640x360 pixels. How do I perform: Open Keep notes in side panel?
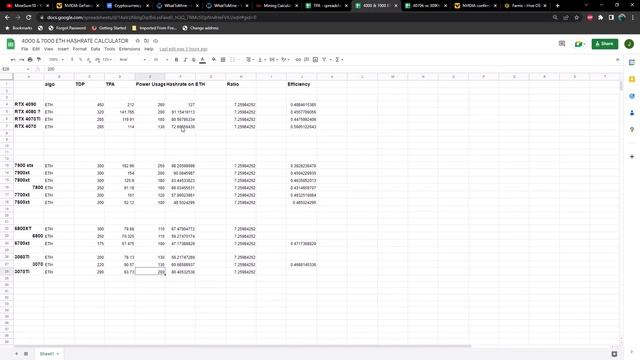pyautogui.click(x=632, y=79)
